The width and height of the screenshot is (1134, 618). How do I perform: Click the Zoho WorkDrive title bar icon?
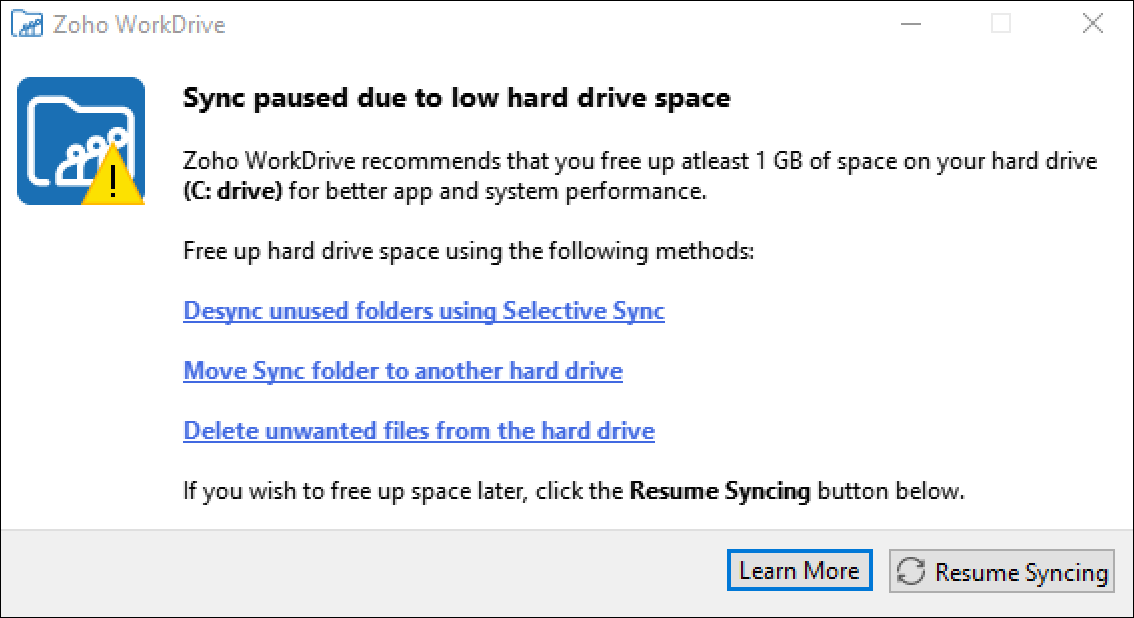click(x=27, y=24)
